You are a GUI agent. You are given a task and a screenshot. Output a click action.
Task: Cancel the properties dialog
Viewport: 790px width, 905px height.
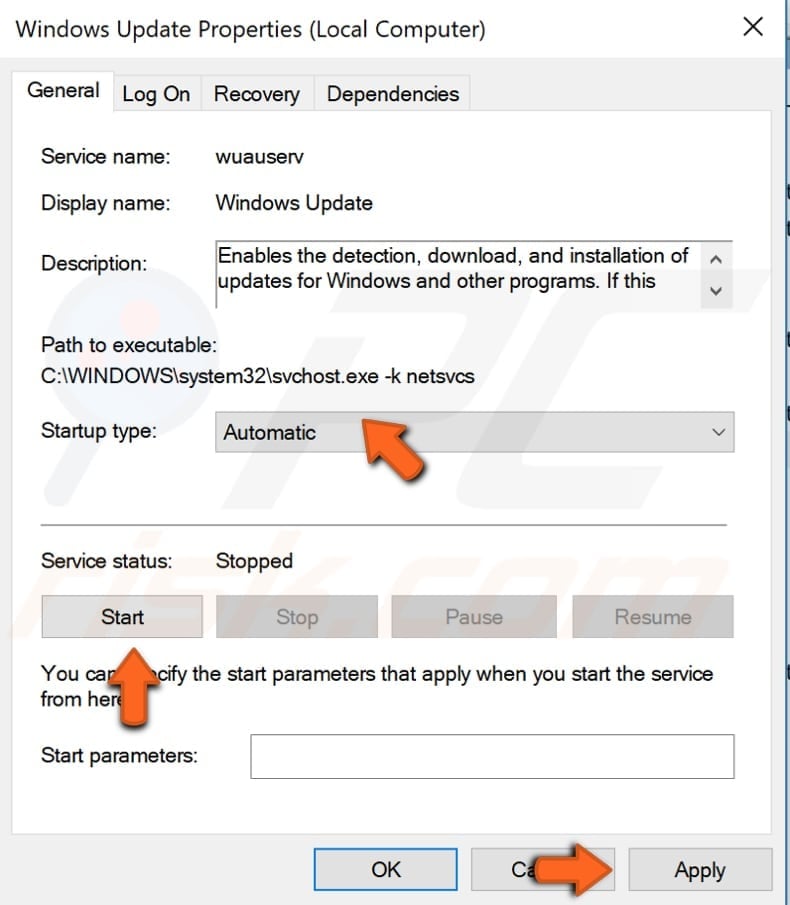pos(542,869)
